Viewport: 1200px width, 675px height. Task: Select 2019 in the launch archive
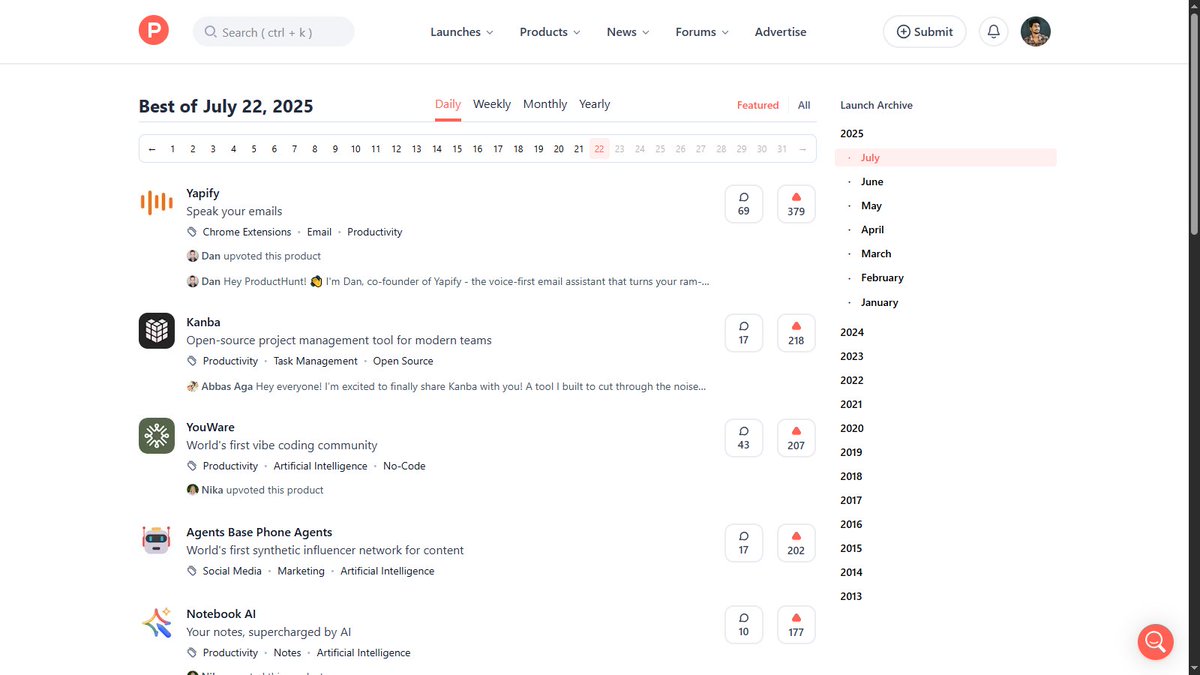click(852, 452)
